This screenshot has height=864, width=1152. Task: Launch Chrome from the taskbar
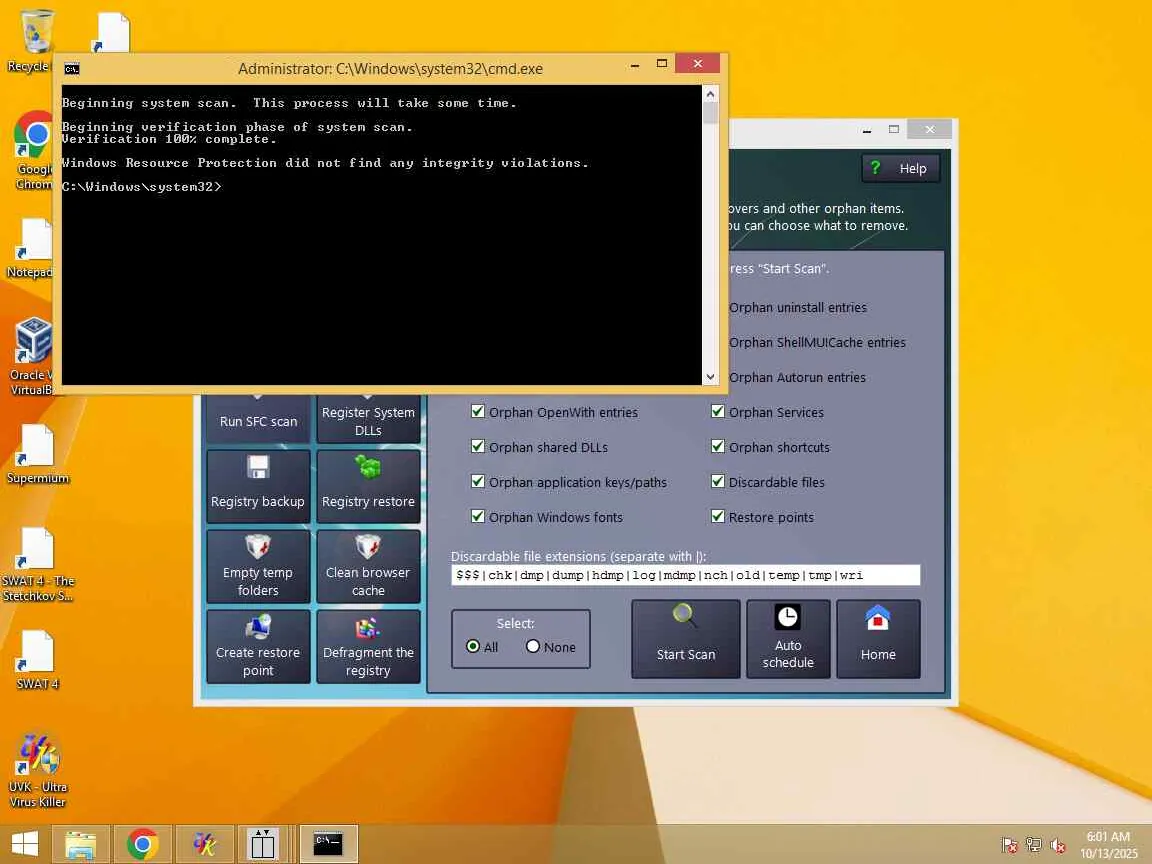(143, 844)
